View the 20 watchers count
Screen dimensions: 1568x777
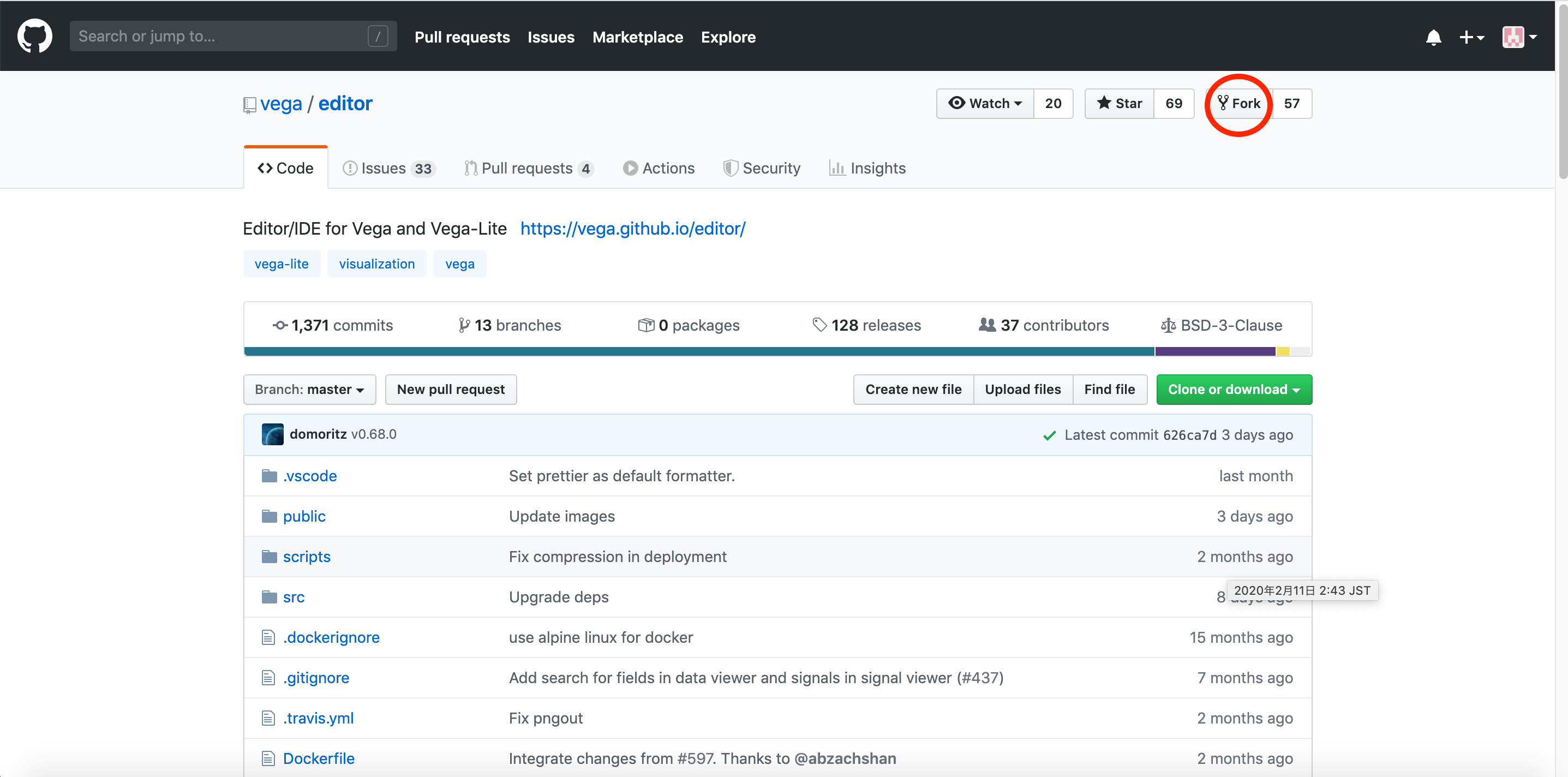coord(1053,104)
